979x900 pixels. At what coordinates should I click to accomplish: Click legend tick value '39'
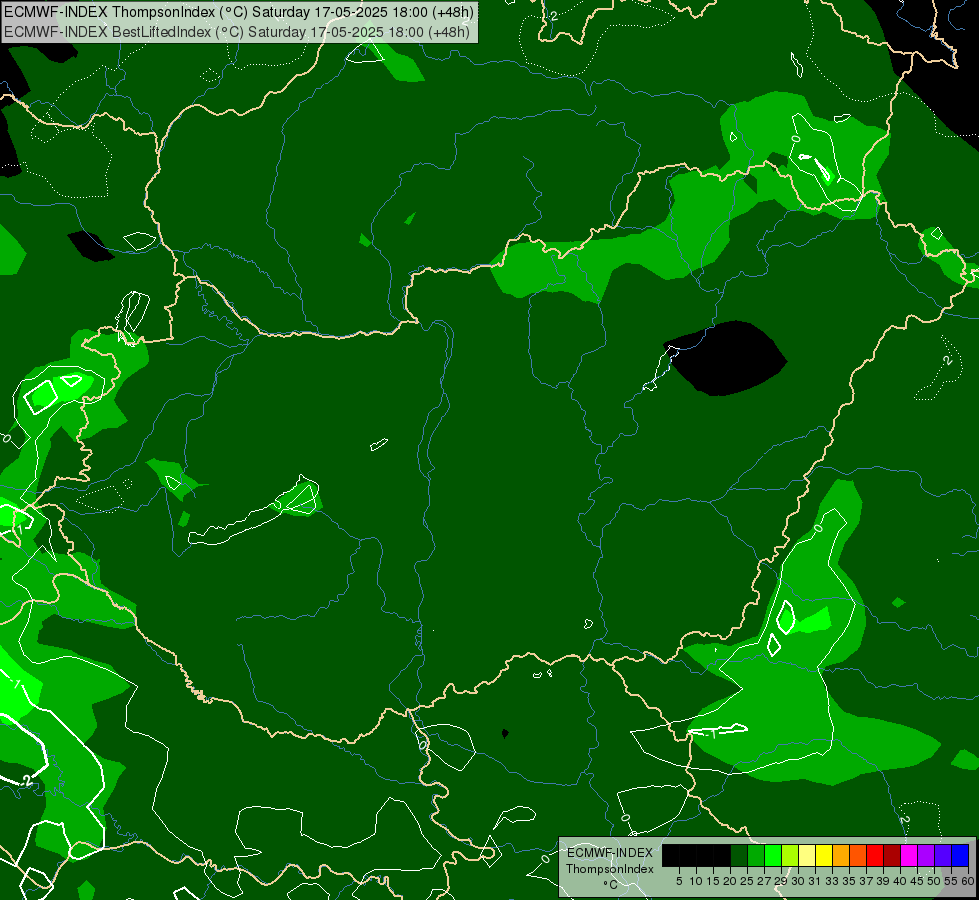883,881
